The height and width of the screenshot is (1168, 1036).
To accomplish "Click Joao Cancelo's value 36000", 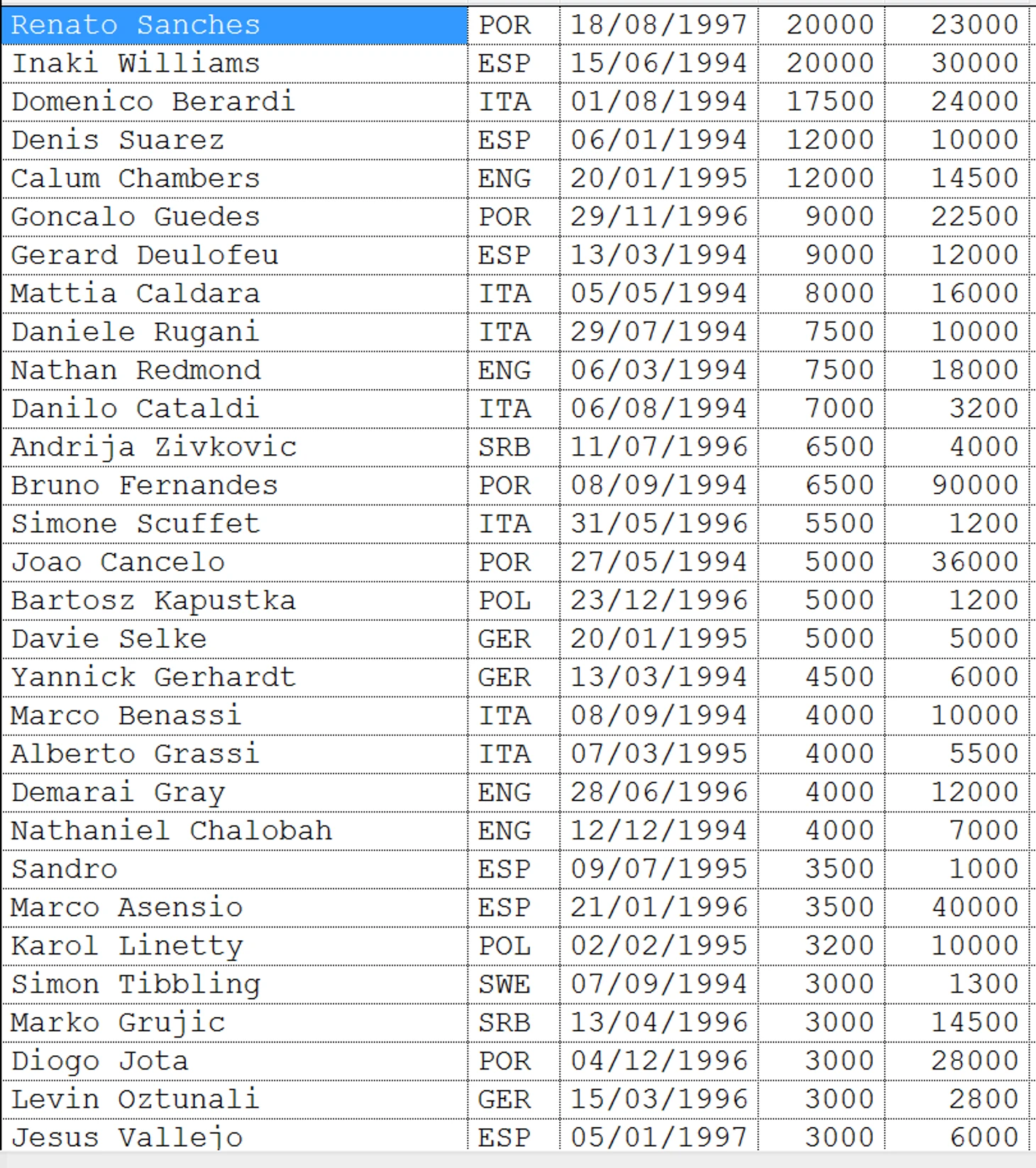I will point(957,562).
